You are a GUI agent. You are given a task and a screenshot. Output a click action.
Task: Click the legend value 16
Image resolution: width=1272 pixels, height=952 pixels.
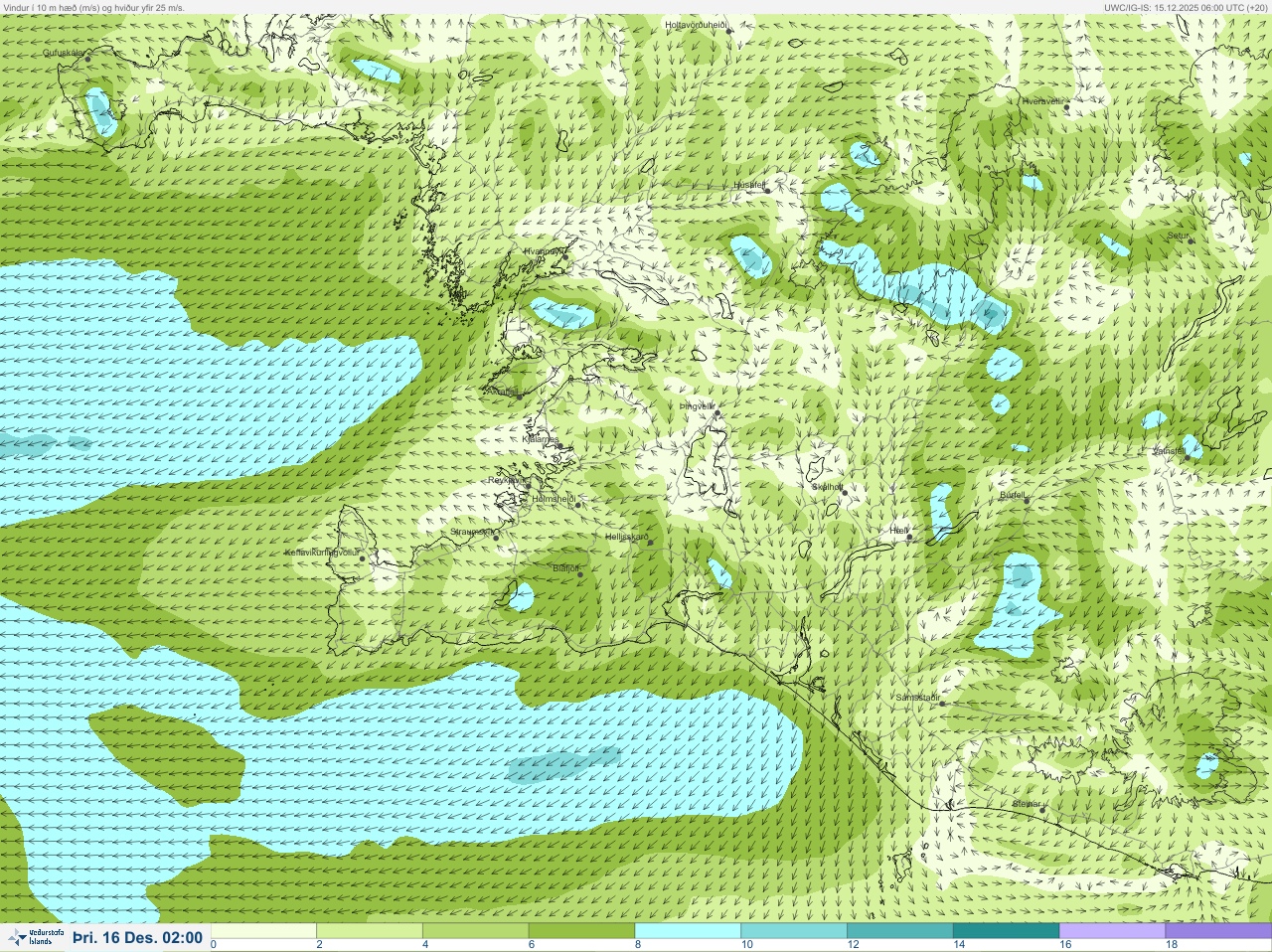pyautogui.click(x=1064, y=945)
